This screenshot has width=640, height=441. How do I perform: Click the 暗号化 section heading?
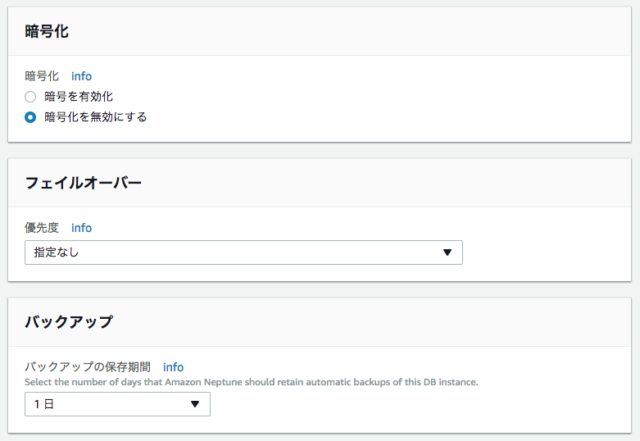pyautogui.click(x=47, y=31)
